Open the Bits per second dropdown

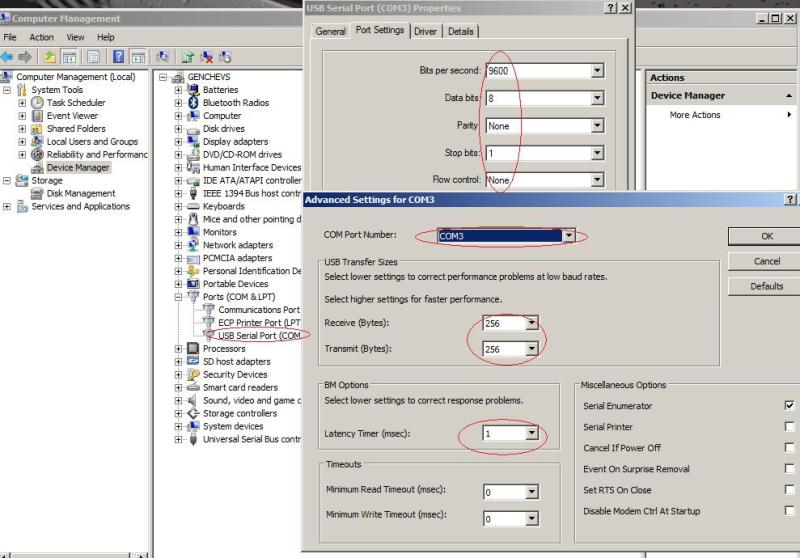click(x=597, y=71)
